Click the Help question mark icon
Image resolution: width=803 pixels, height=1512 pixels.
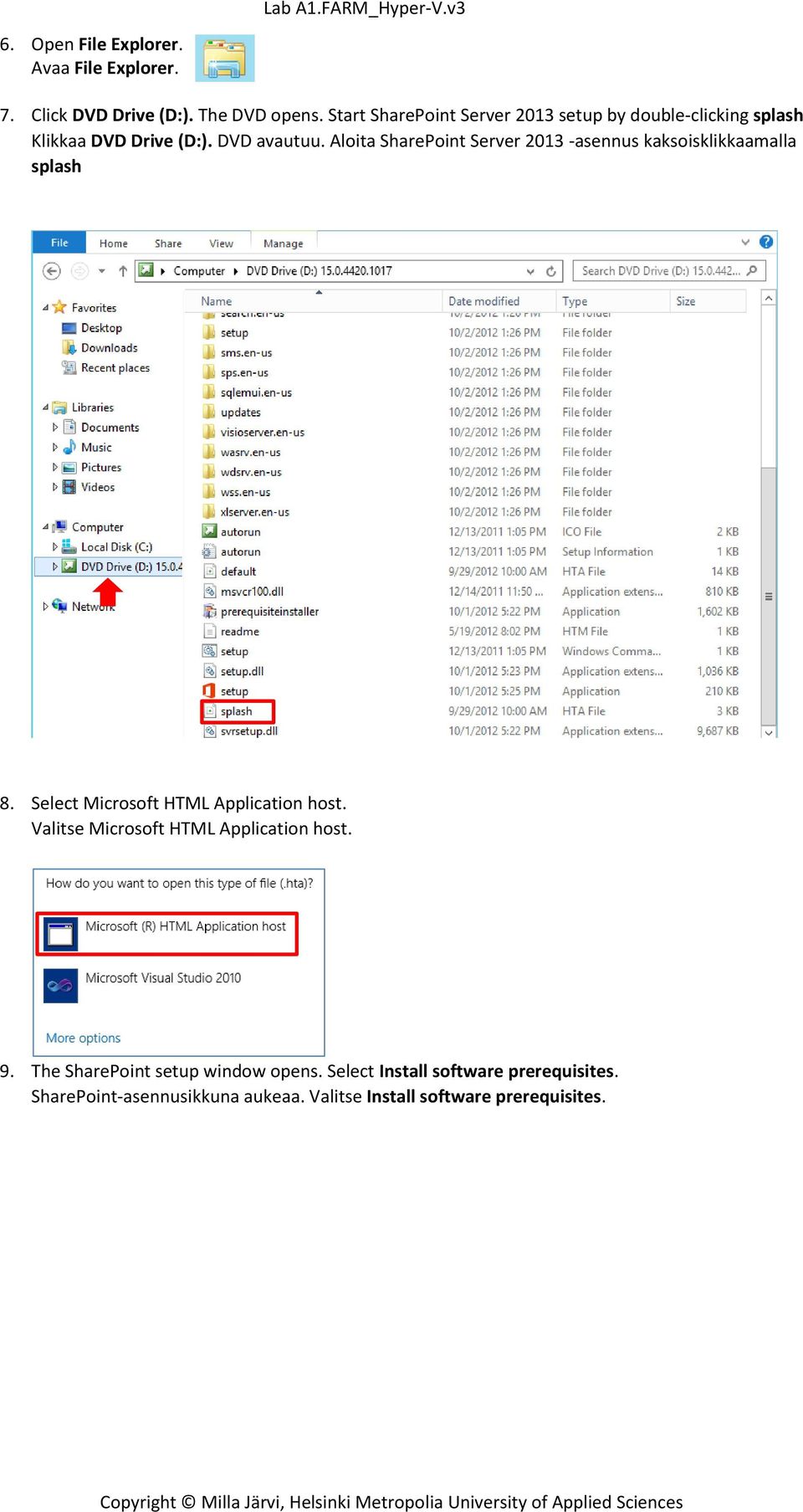(766, 242)
